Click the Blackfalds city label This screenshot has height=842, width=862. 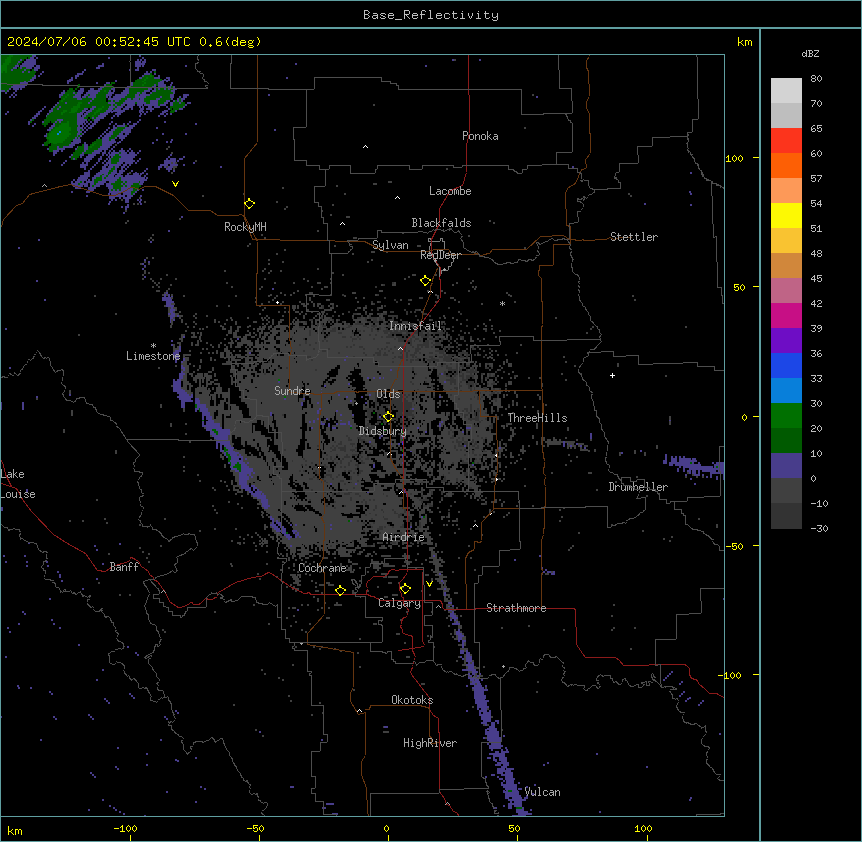[441, 223]
